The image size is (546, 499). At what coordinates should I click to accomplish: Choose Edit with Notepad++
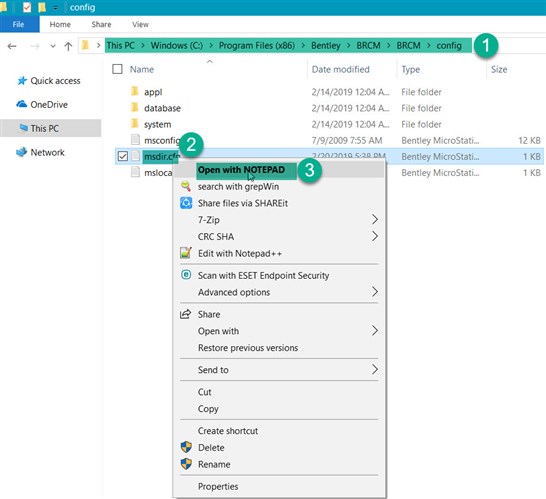[x=240, y=254]
